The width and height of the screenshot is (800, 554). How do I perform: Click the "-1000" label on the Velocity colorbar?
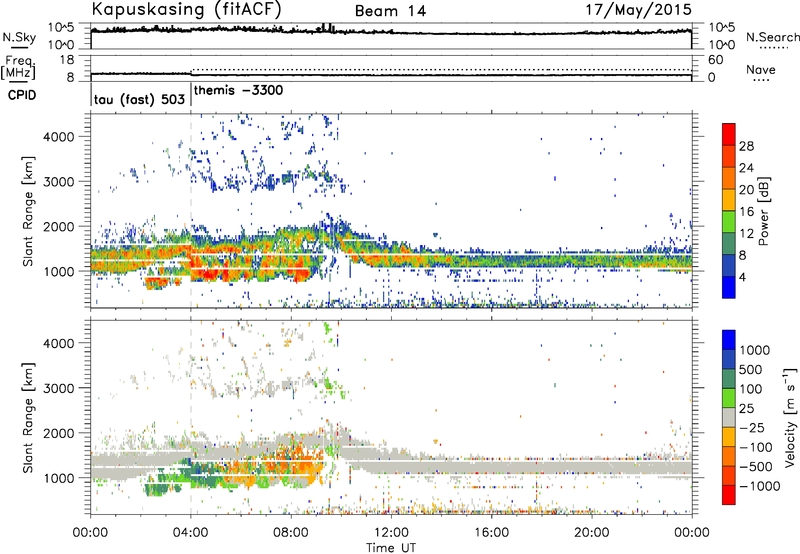pyautogui.click(x=759, y=486)
